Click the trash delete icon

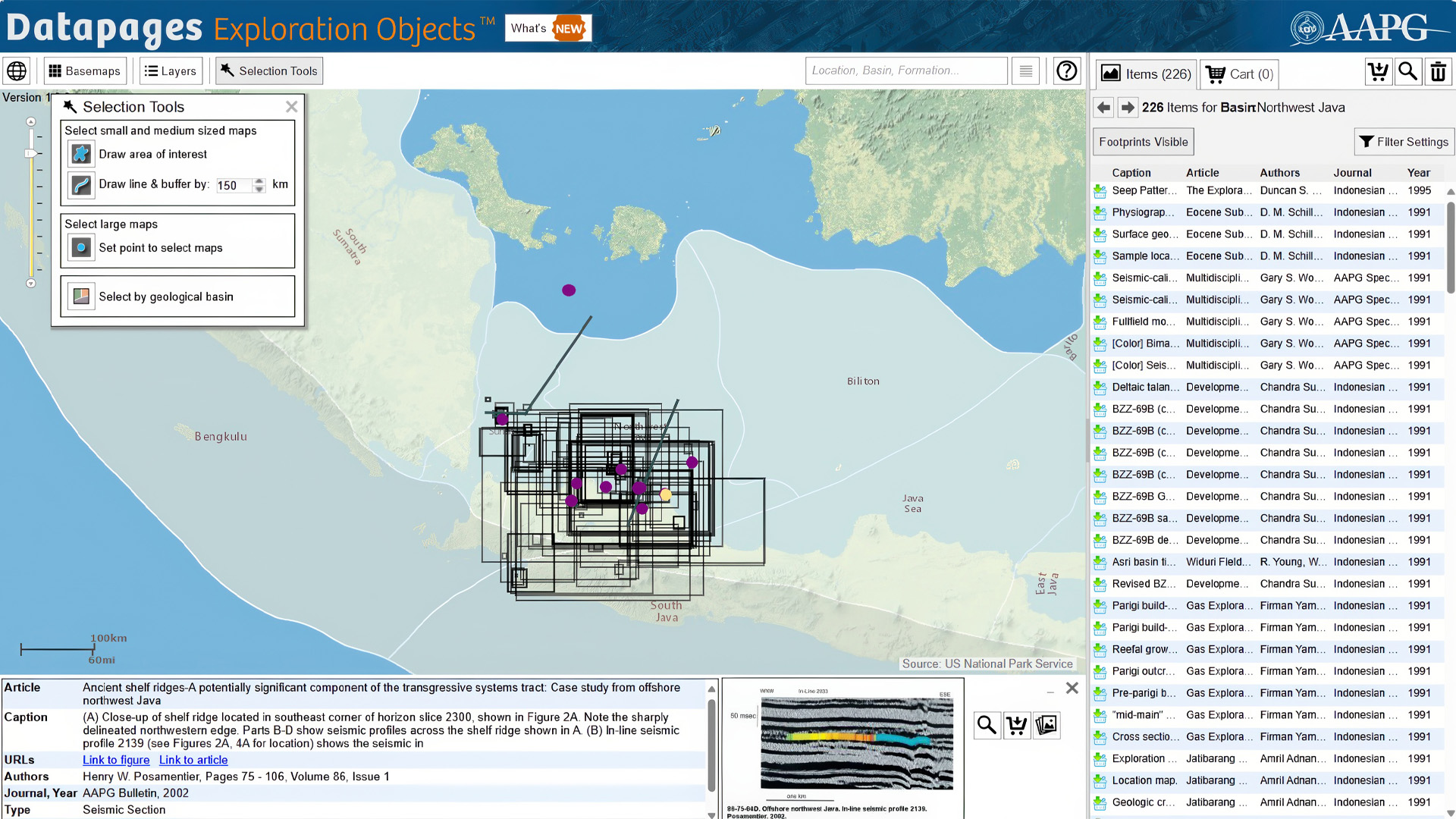(x=1438, y=72)
